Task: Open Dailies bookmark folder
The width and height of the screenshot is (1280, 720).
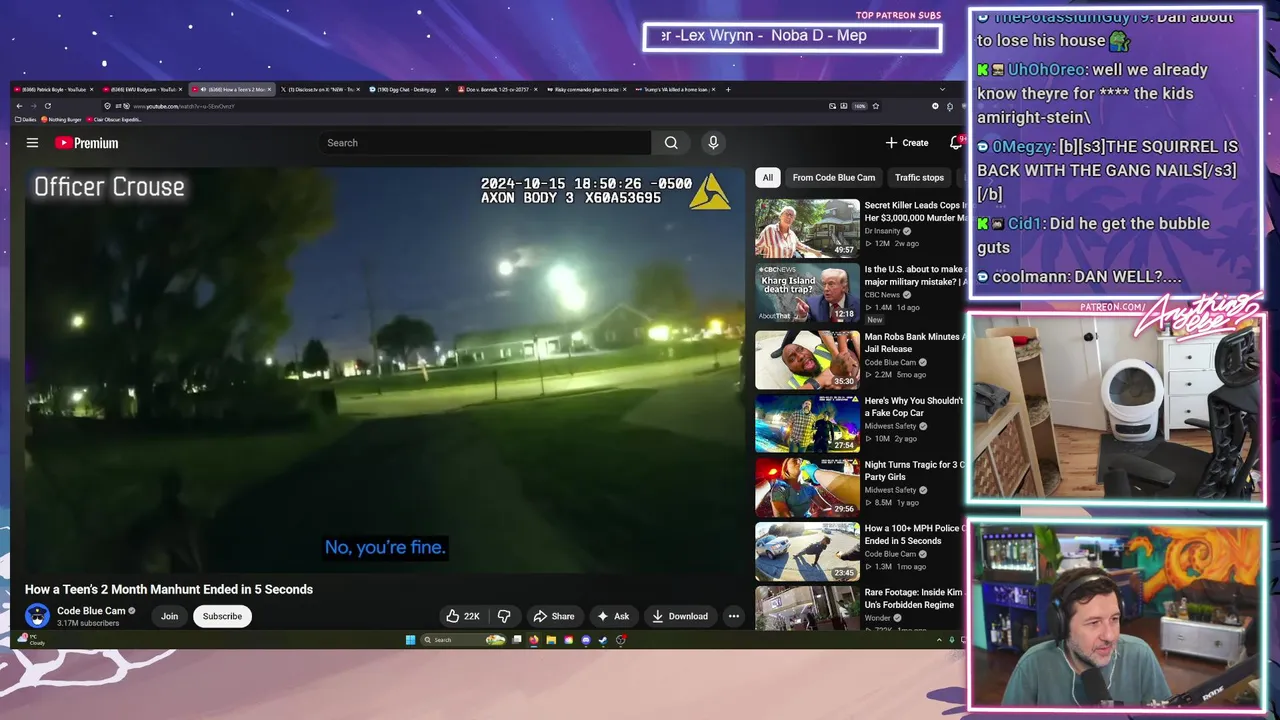Action: 26,119
